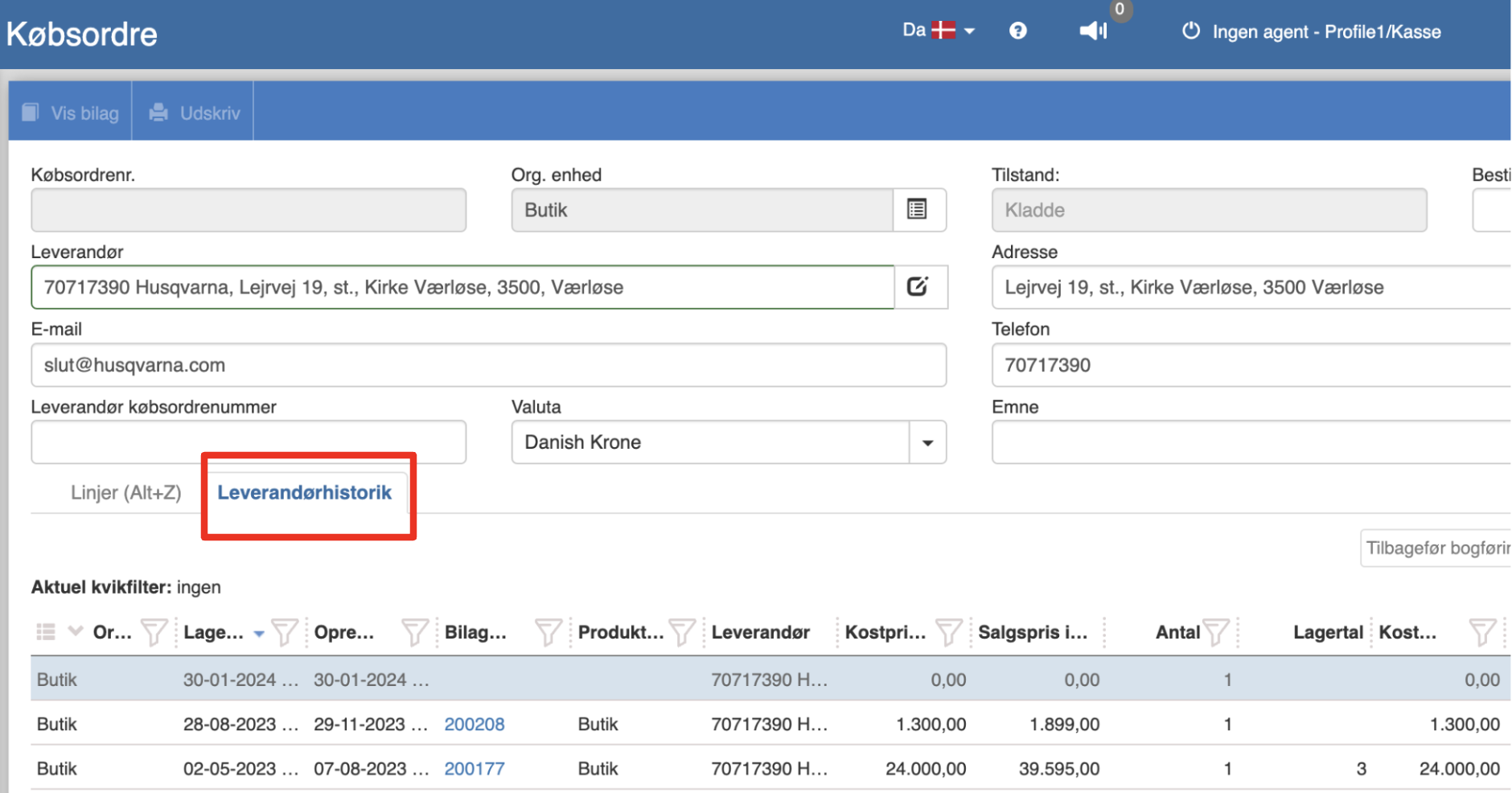
Task: Click the power icon beside Ingen agent
Action: [1190, 31]
